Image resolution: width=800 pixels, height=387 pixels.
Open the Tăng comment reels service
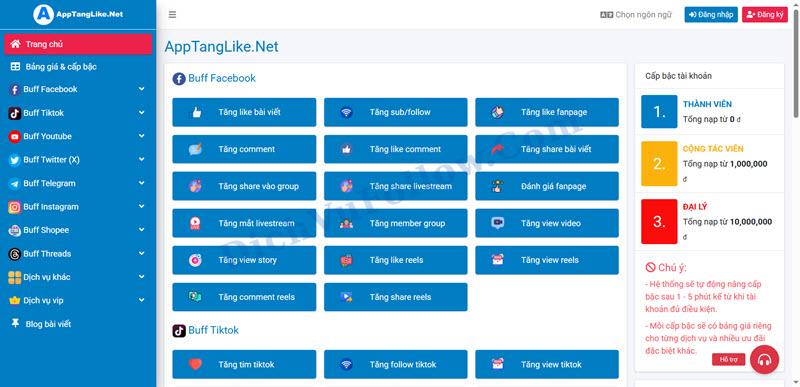(244, 297)
